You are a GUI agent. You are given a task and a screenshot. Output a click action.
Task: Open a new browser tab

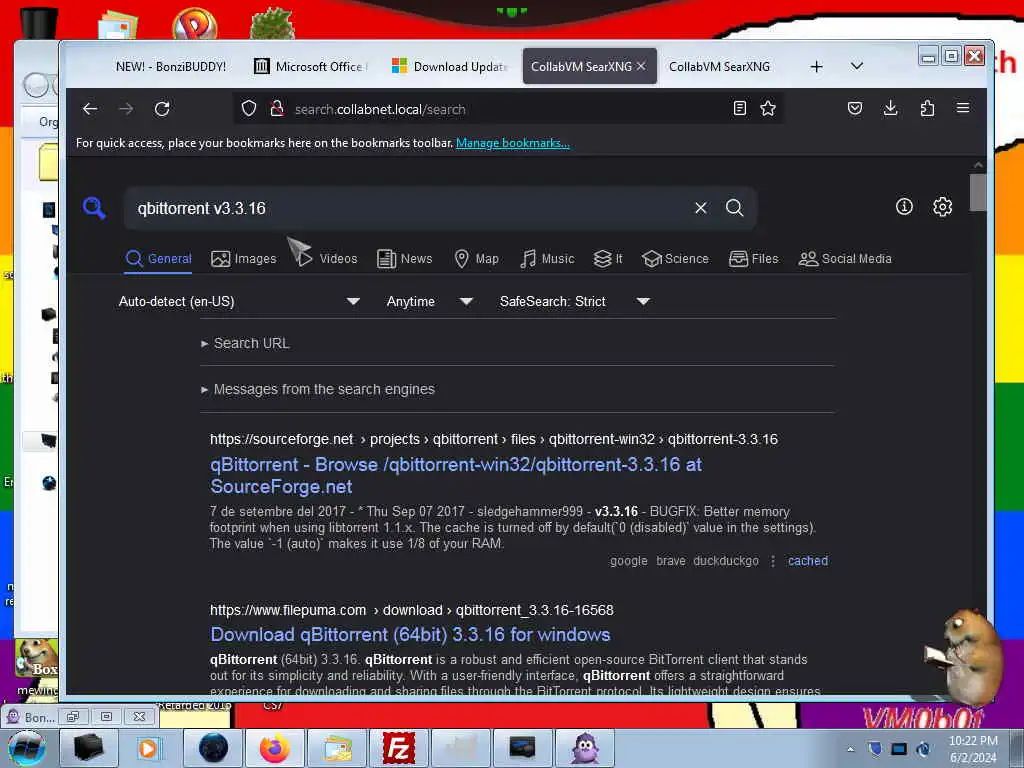(816, 67)
